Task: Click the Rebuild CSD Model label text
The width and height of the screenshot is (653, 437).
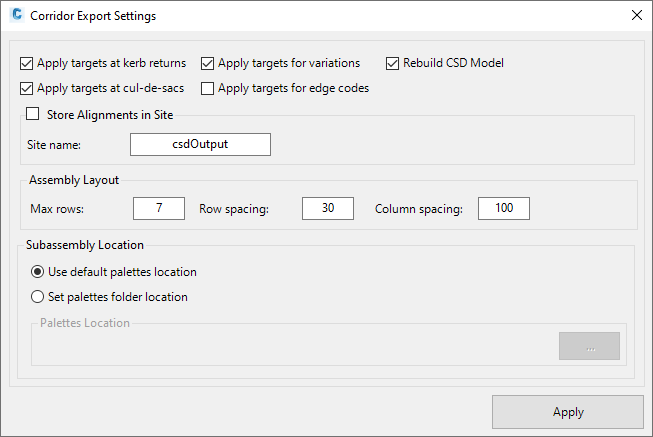Action: pyautogui.click(x=454, y=63)
